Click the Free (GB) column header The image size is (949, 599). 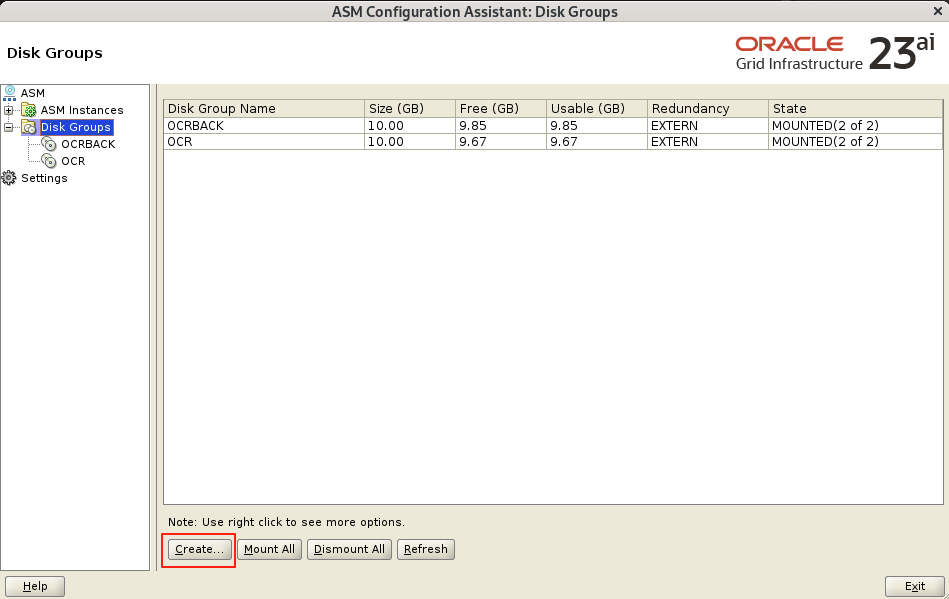click(501, 108)
